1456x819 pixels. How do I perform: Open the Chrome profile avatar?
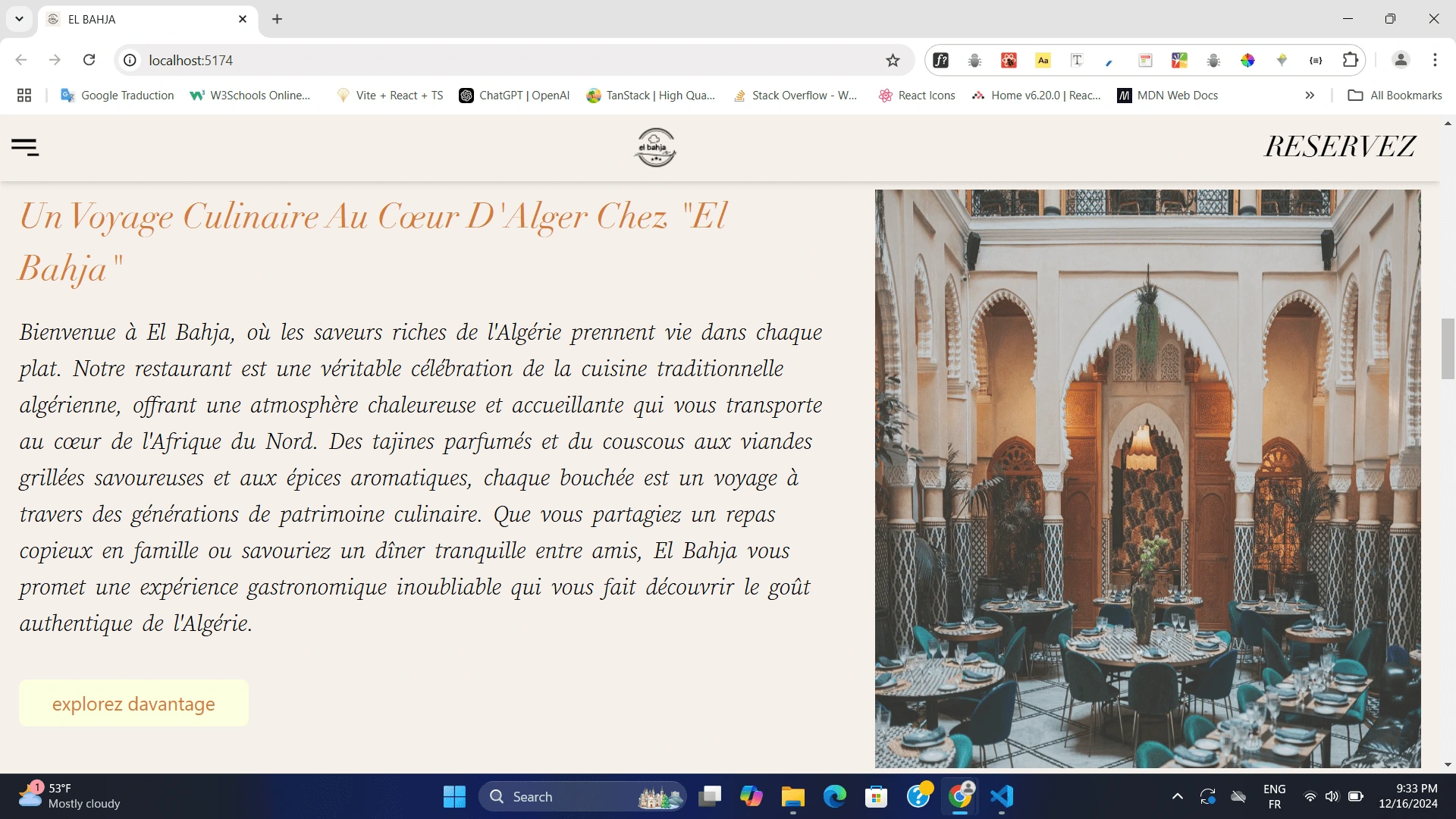[1401, 60]
